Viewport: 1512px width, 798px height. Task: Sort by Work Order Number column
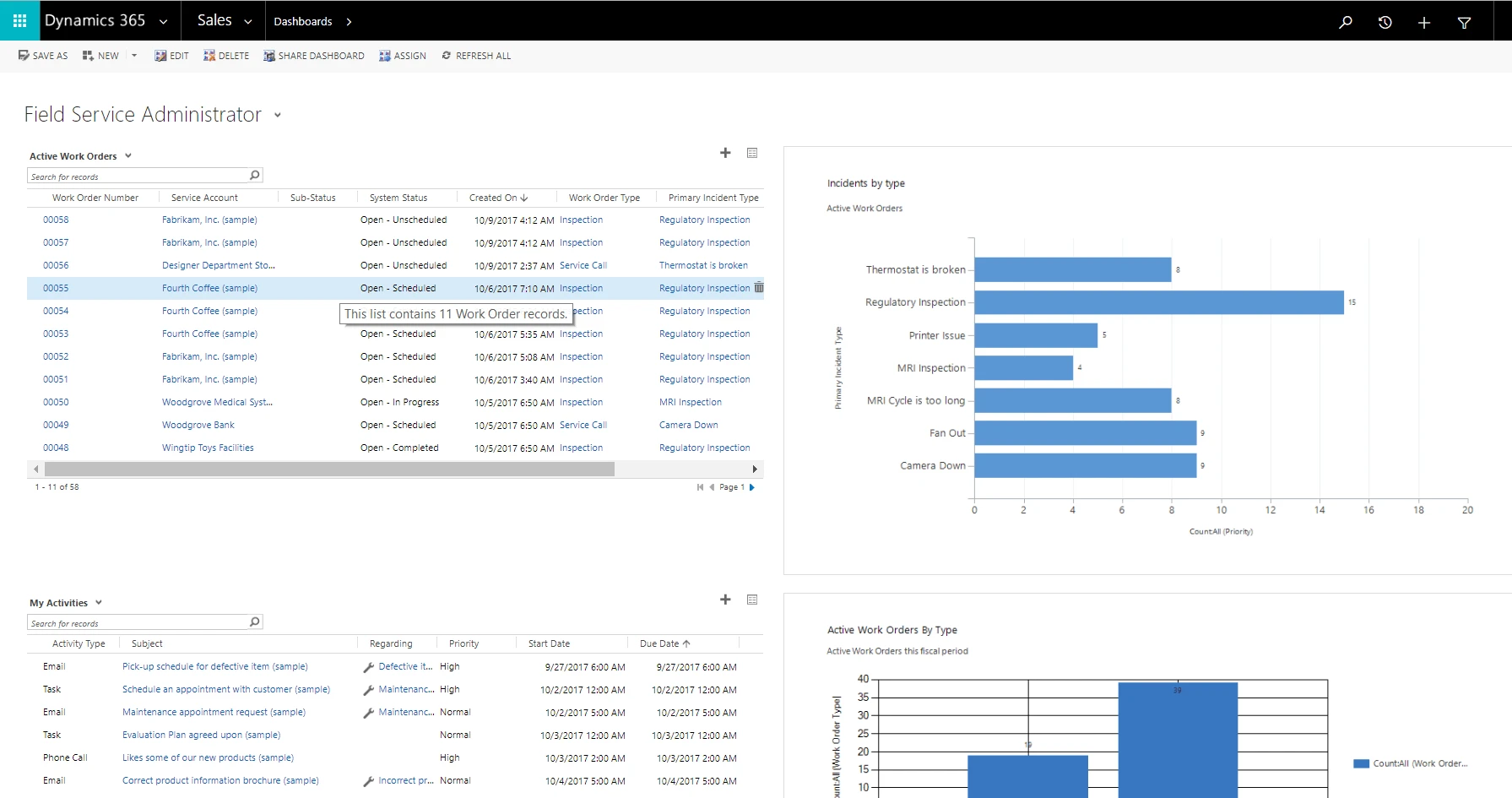95,198
